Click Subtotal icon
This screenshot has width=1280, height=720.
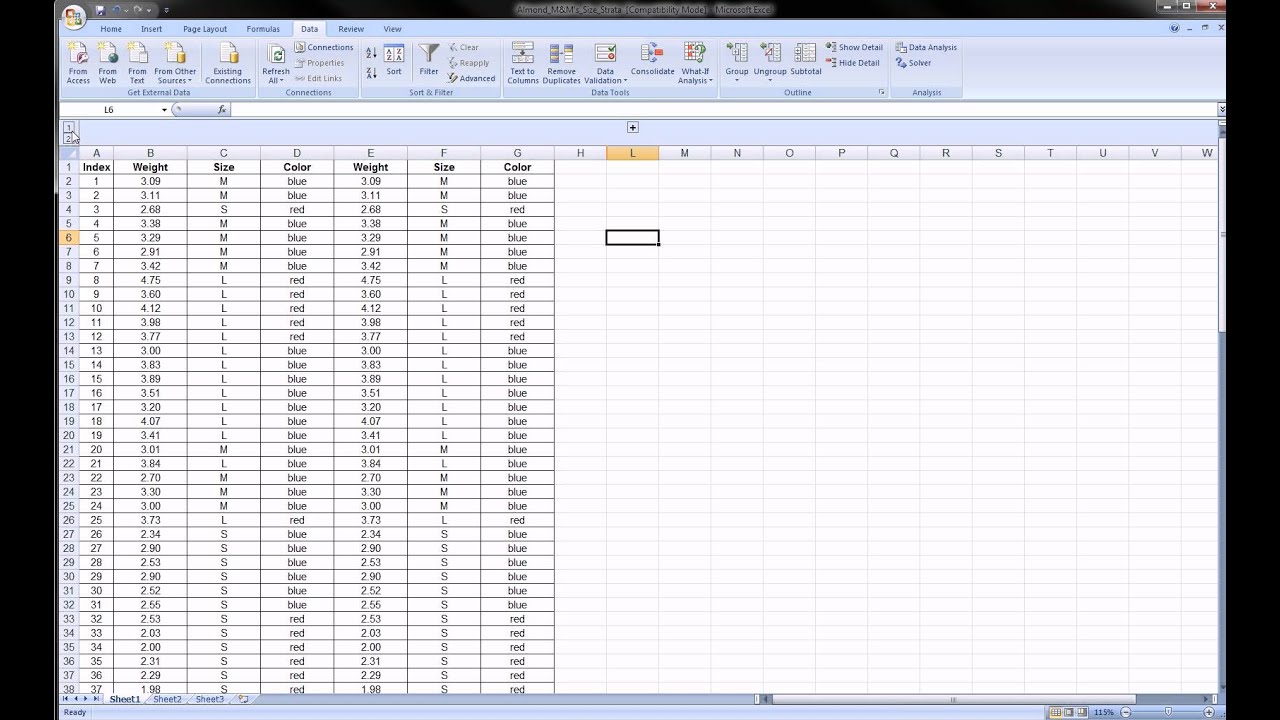(x=805, y=60)
